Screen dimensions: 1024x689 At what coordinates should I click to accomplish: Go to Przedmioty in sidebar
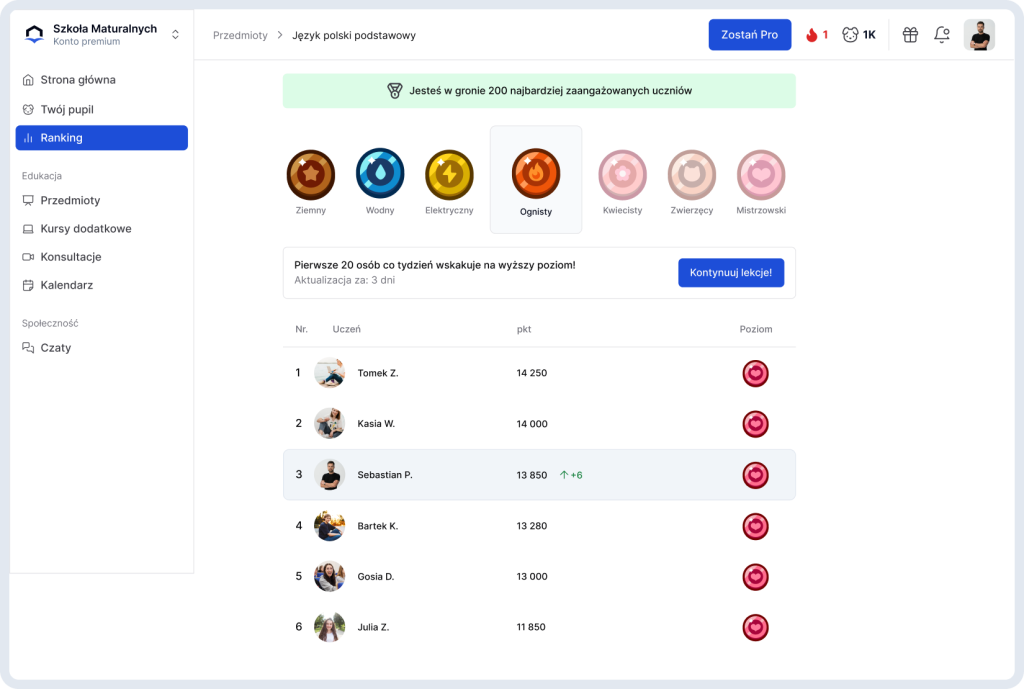pyautogui.click(x=70, y=200)
